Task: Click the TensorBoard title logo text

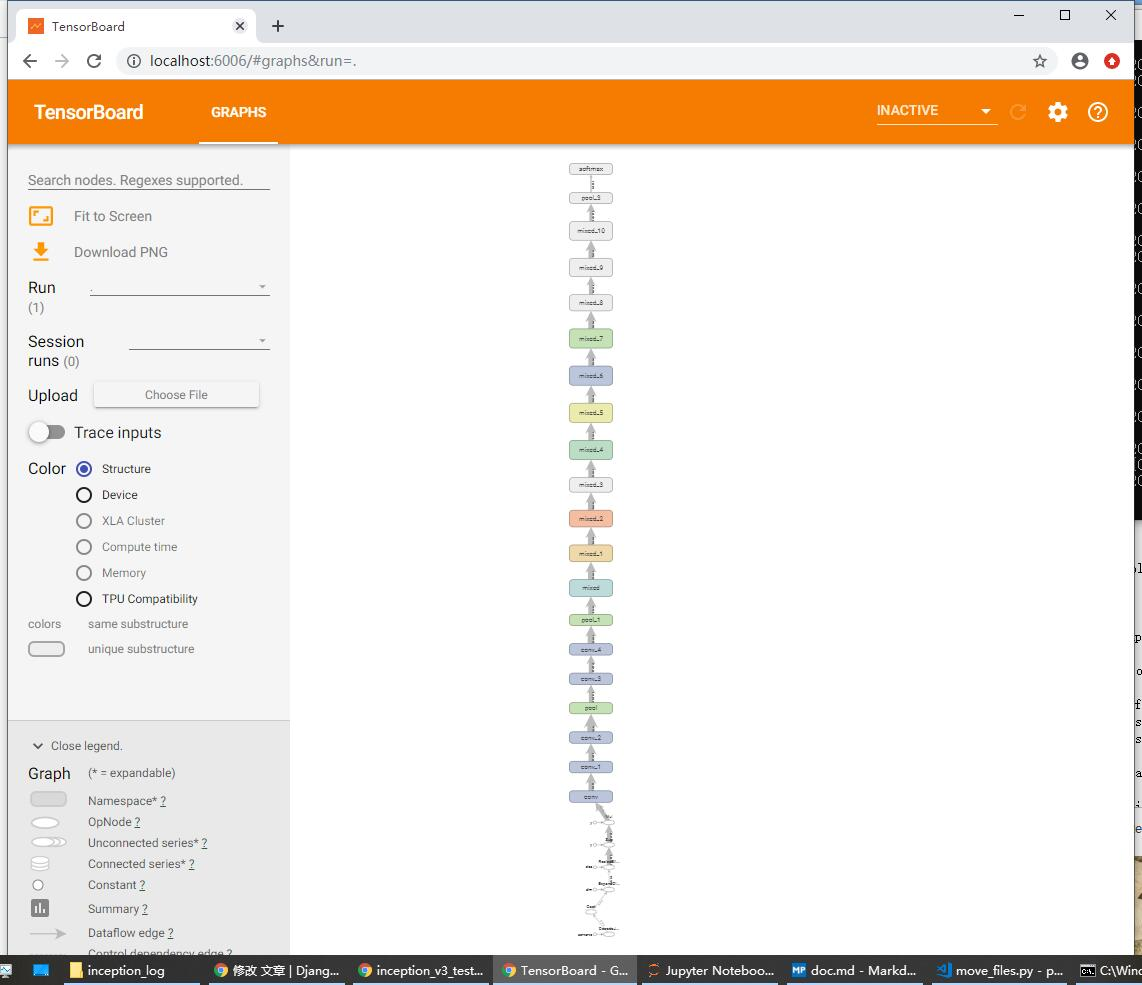Action: point(89,112)
